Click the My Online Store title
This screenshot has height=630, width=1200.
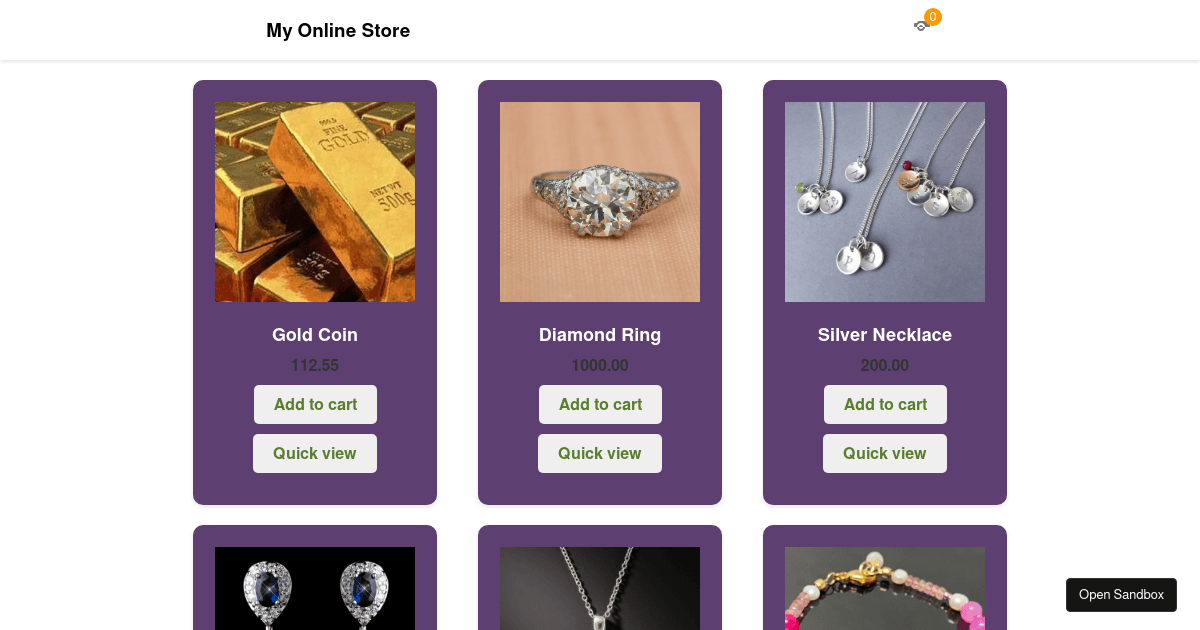(338, 31)
